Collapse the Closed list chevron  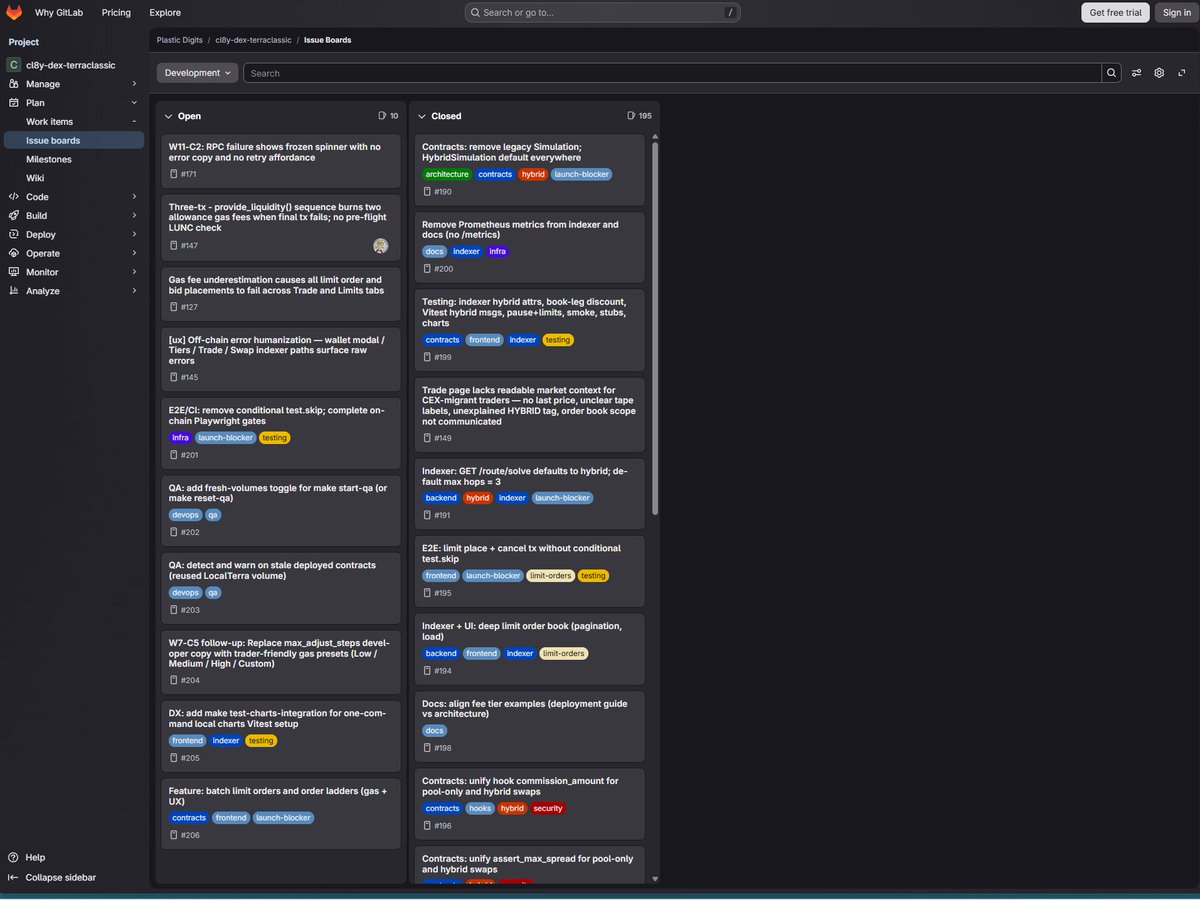[x=421, y=116]
